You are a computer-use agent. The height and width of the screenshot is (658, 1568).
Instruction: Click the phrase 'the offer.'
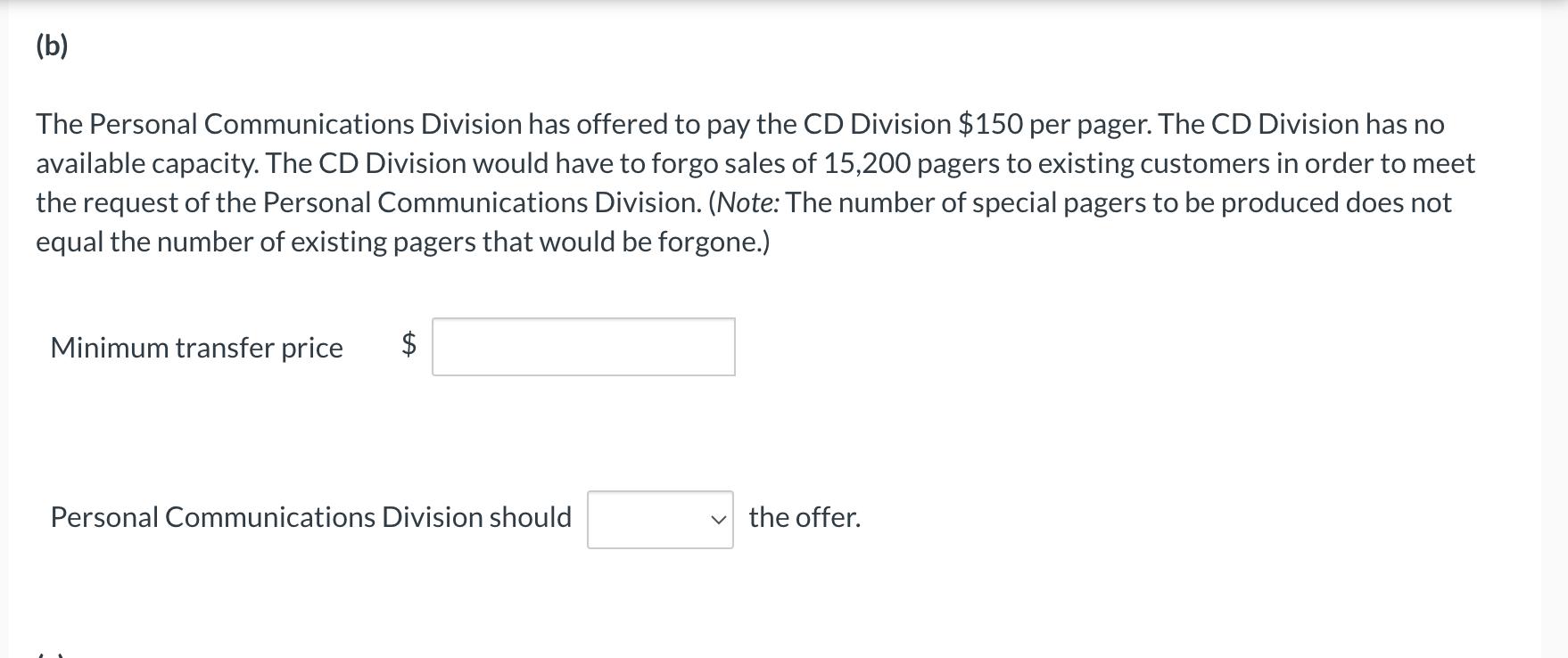pos(804,515)
